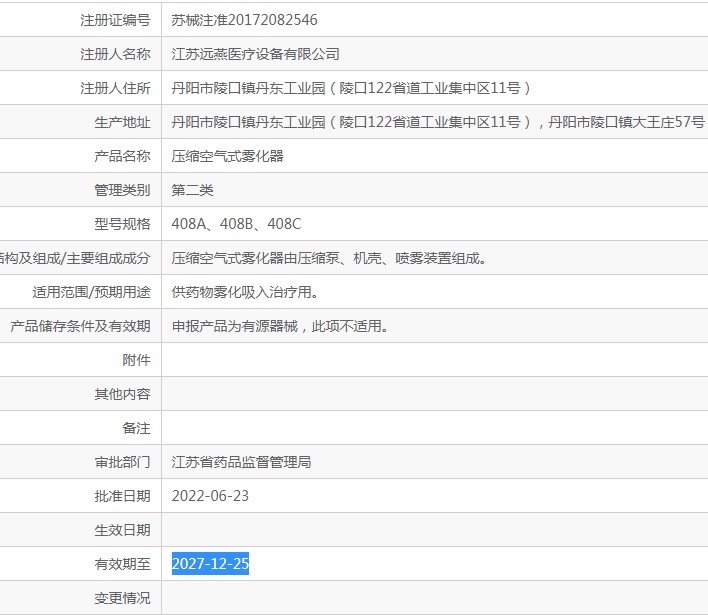Viewport: 708px width, 615px height.
Task: Click the empty 其他内容 value cell
Action: point(434,394)
